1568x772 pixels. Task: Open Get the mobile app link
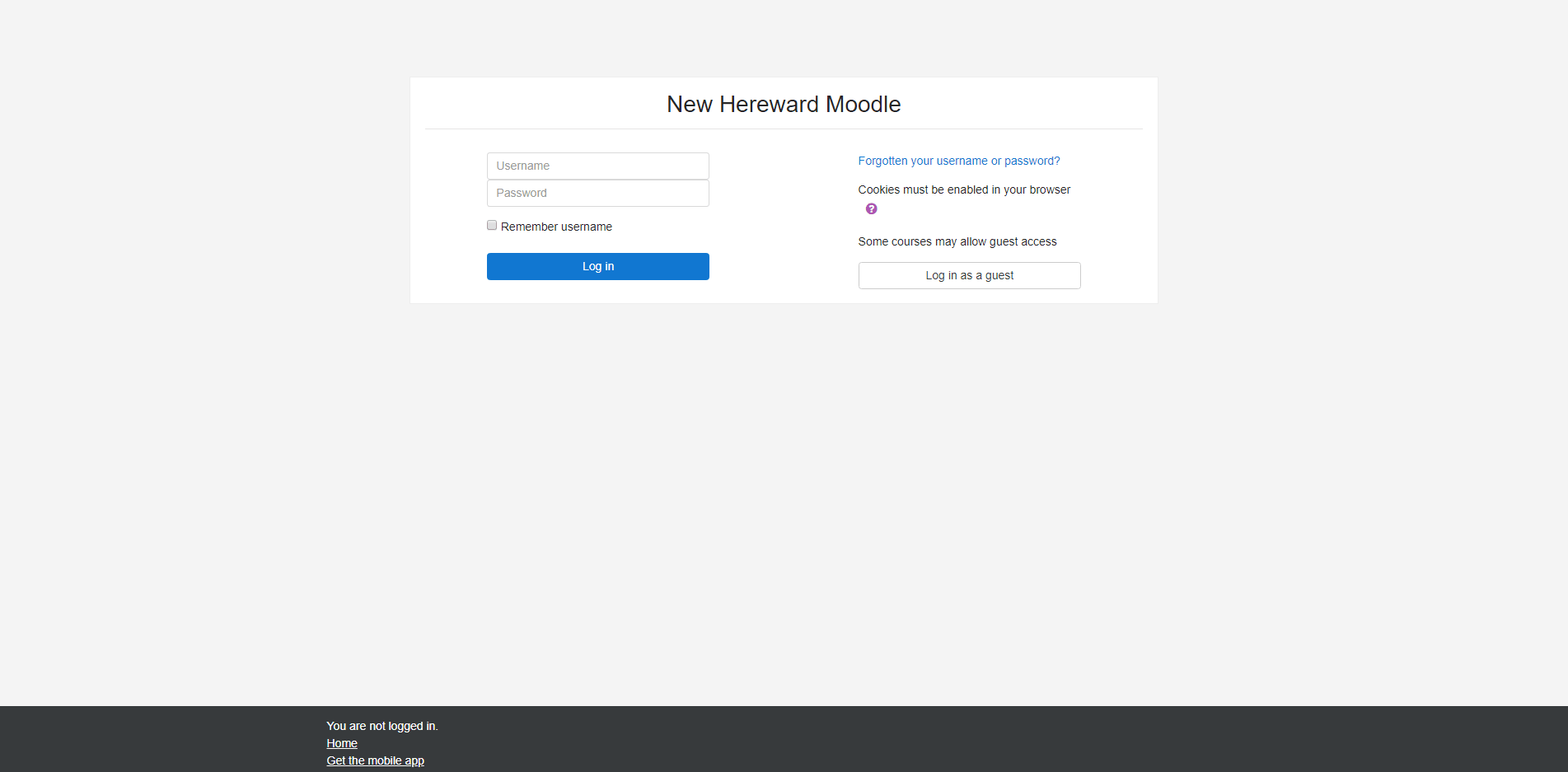pyautogui.click(x=375, y=760)
